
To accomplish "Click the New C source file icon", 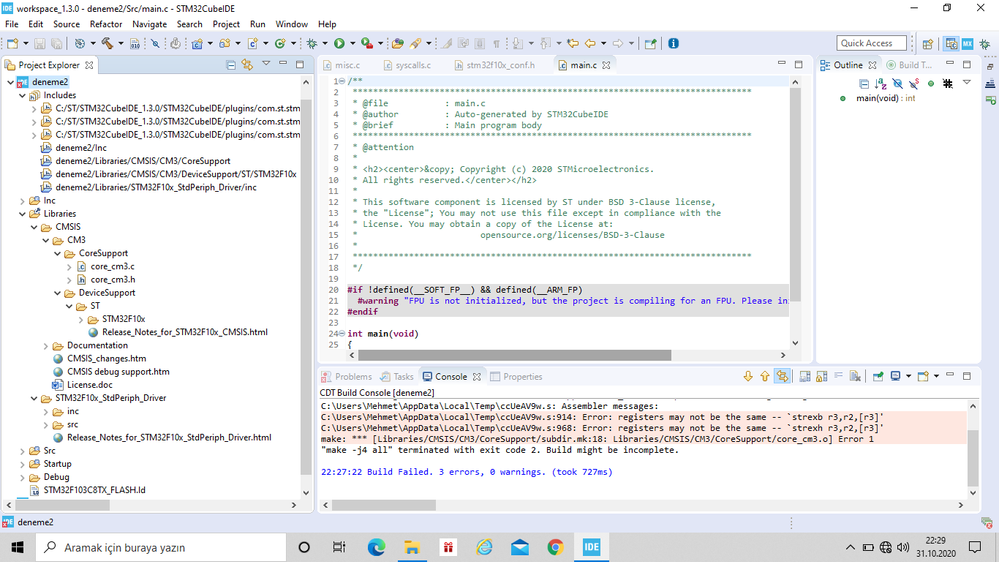I will point(253,43).
